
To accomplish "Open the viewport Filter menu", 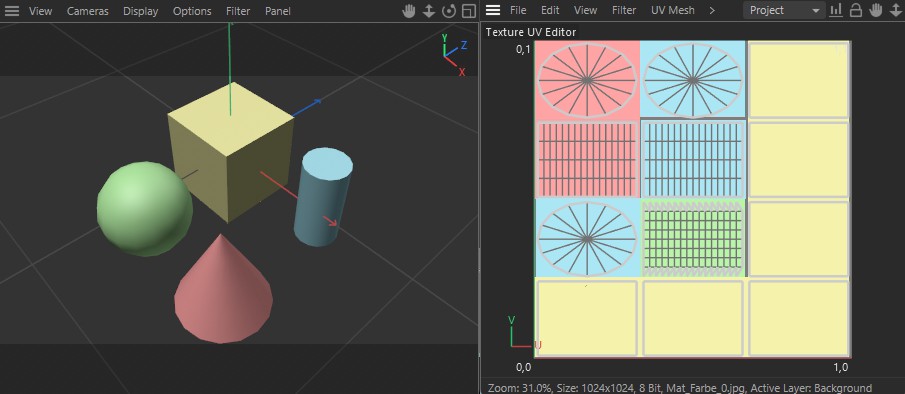I will [x=238, y=11].
